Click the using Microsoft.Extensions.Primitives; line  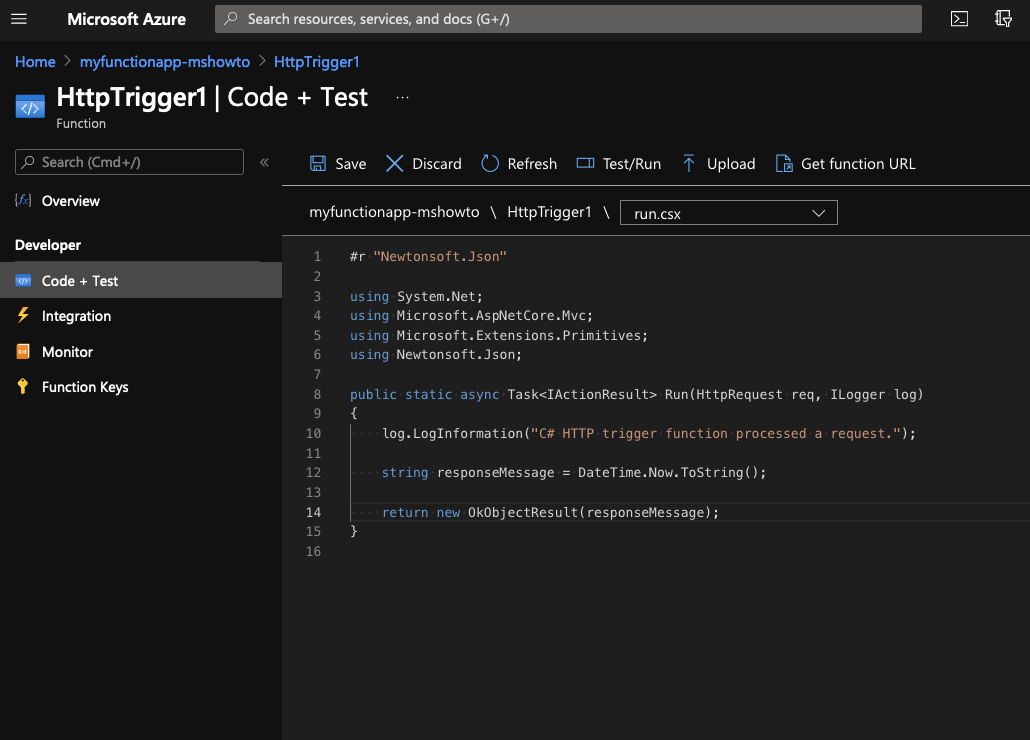[499, 336]
